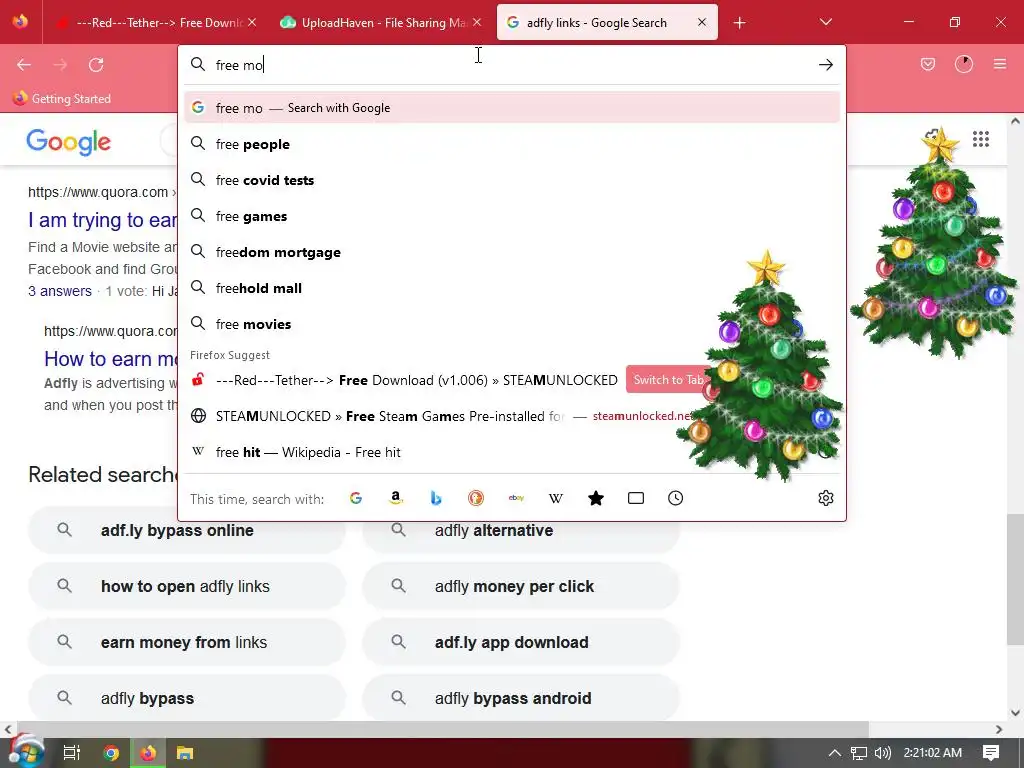
Task: Launch Chrome from the taskbar
Action: pos(111,753)
